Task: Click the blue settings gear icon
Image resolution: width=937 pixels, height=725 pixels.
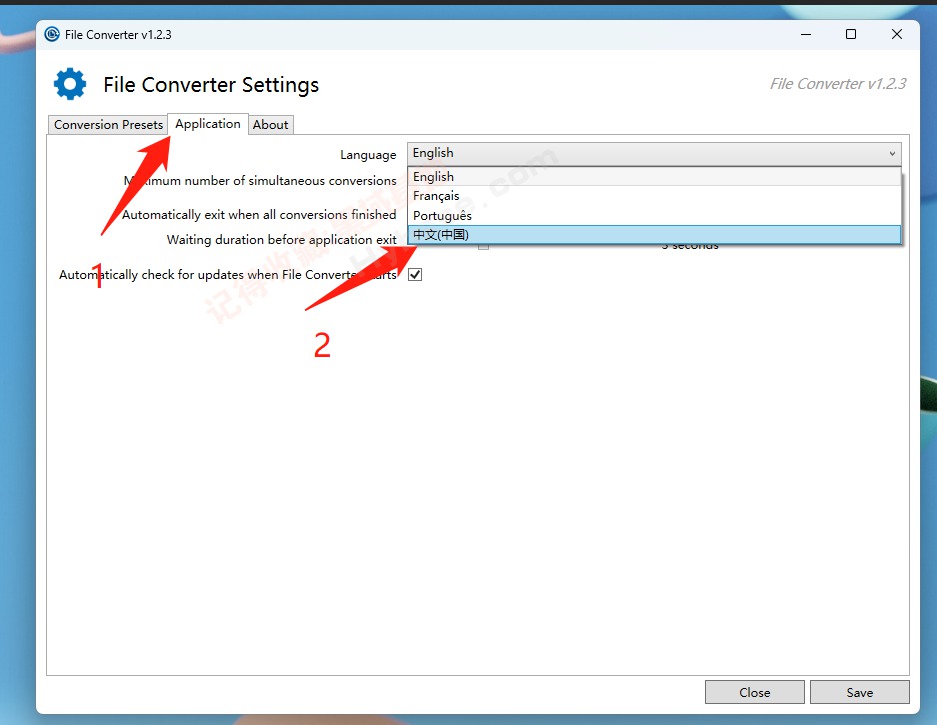Action: (70, 84)
